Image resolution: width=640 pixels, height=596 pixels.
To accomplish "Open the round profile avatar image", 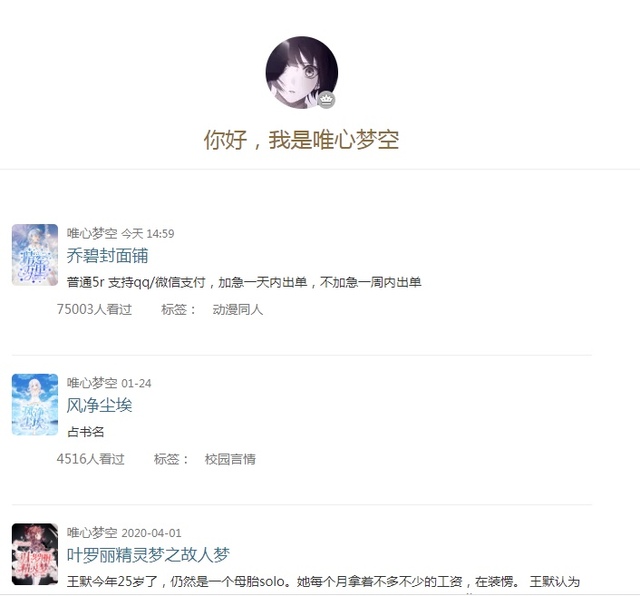I will point(302,72).
